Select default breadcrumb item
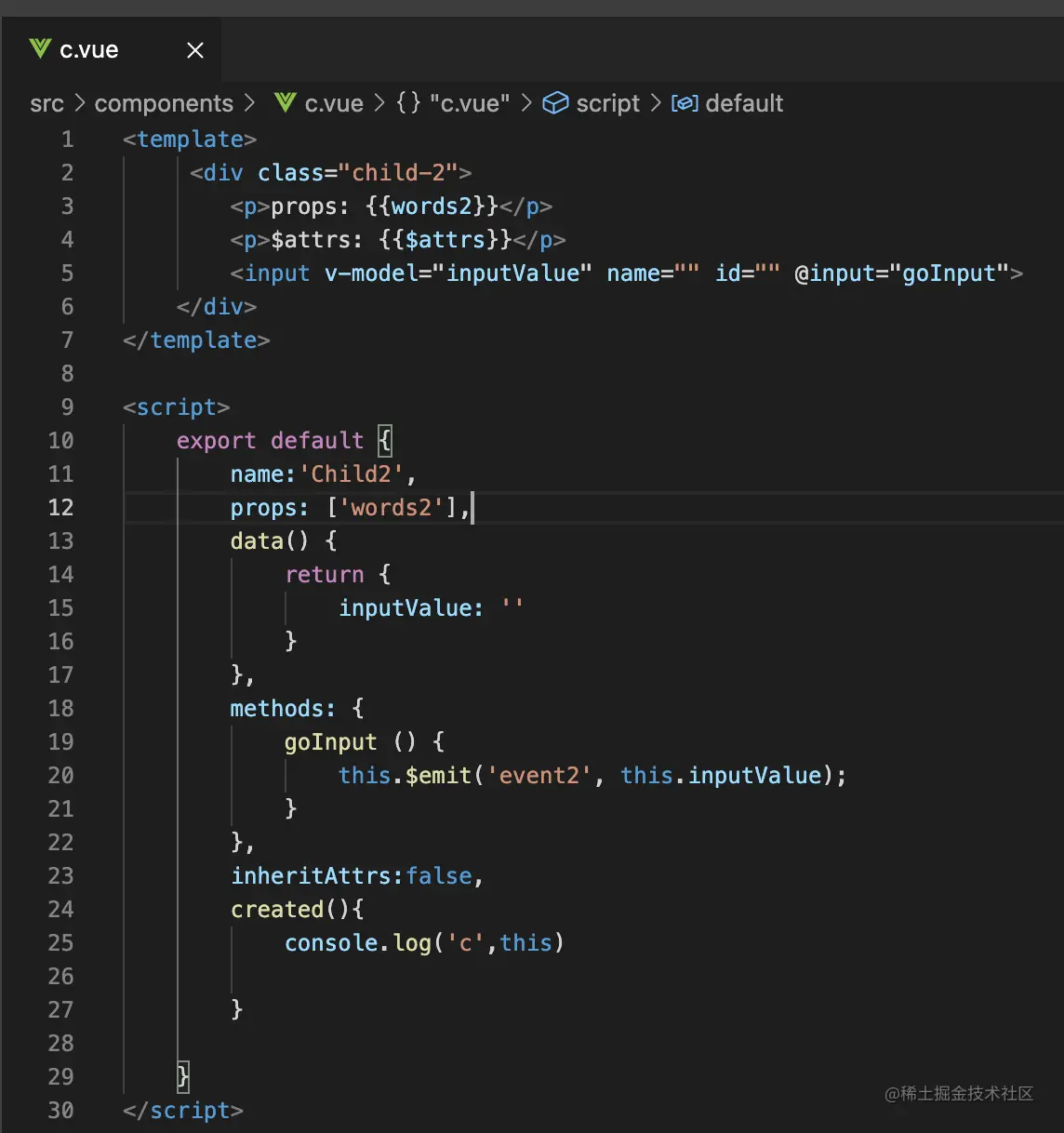Image resolution: width=1064 pixels, height=1133 pixels. [744, 103]
